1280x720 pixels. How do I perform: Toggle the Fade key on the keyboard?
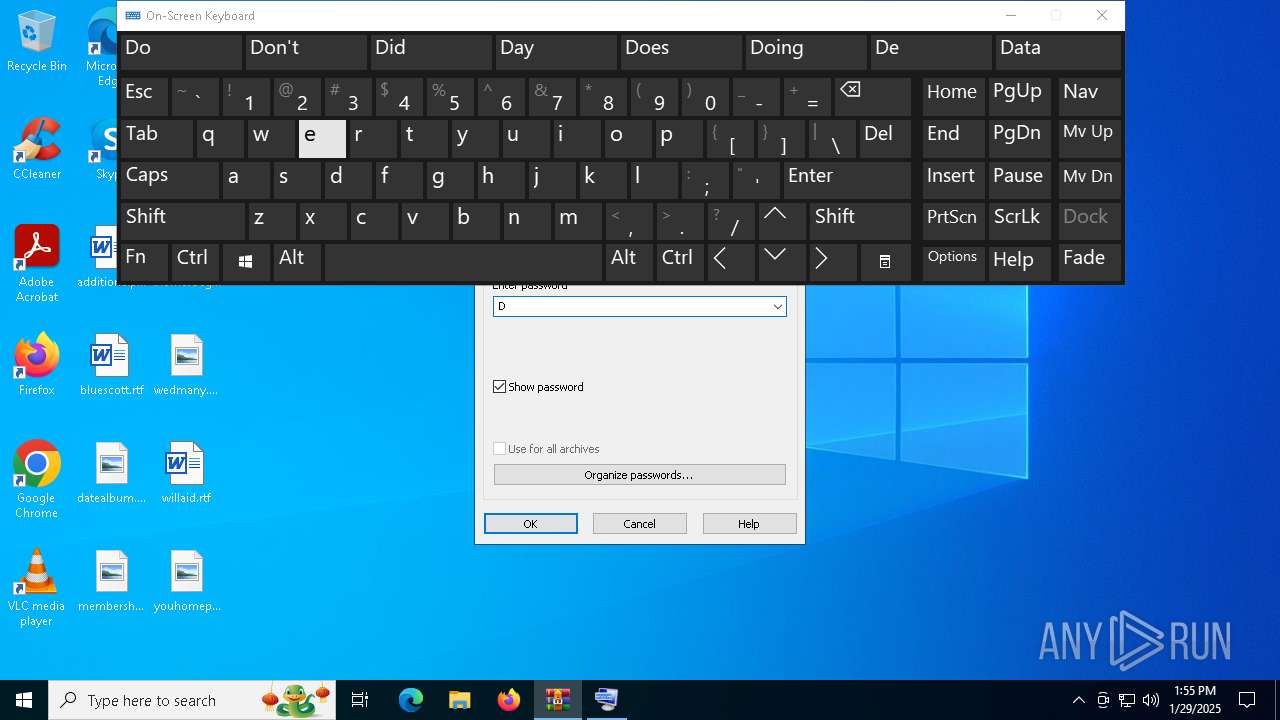click(1089, 262)
